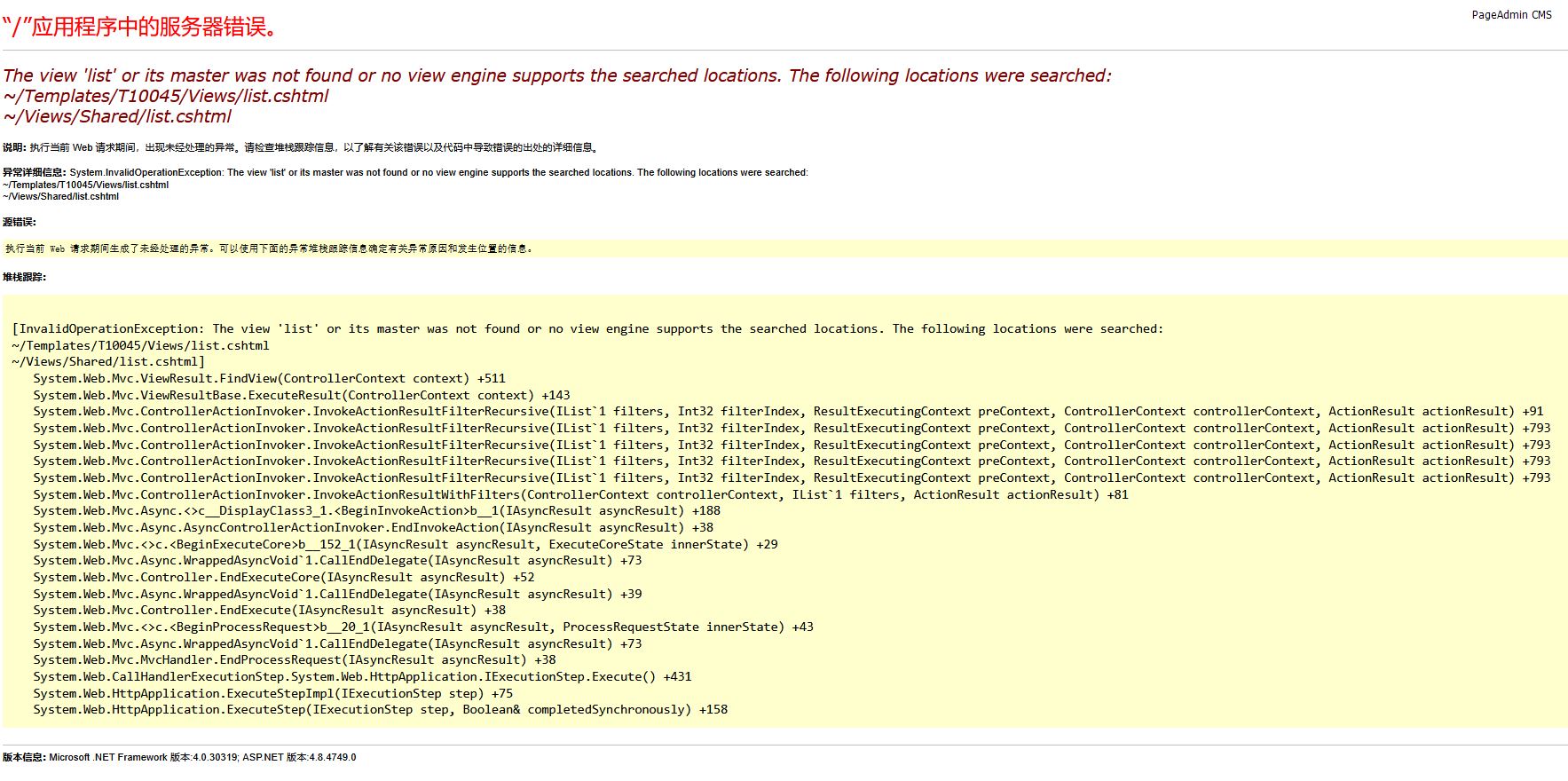This screenshot has width=1568, height=781.
Task: Click the italic ~/Views/Shared/list.cshtml path in header
Action: coord(117,116)
